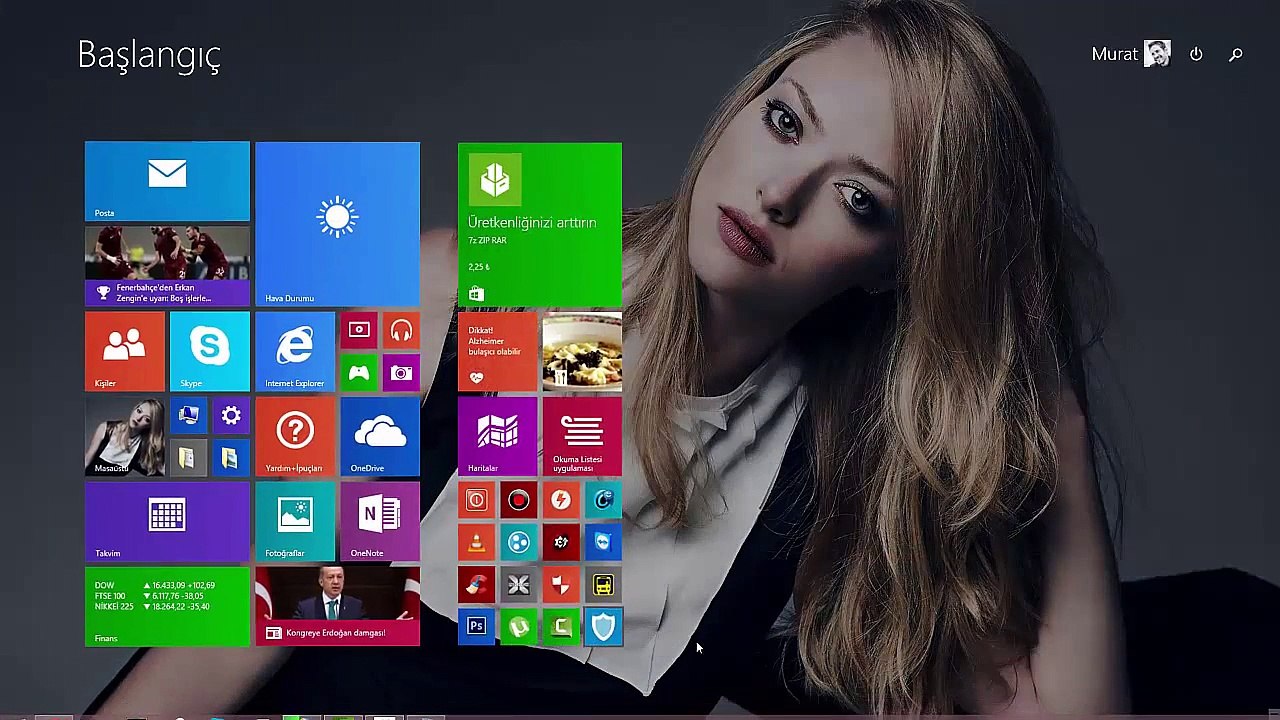Launch the red and white shield tile
Viewport: 1280px width, 720px height.
[x=561, y=585]
